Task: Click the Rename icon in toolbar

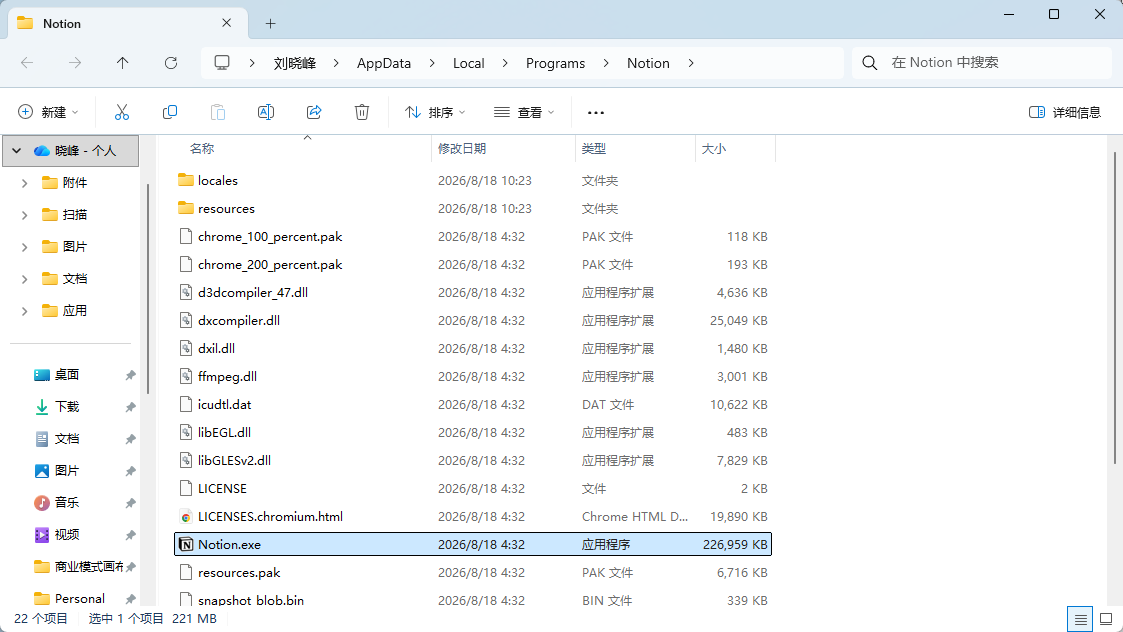Action: click(266, 112)
